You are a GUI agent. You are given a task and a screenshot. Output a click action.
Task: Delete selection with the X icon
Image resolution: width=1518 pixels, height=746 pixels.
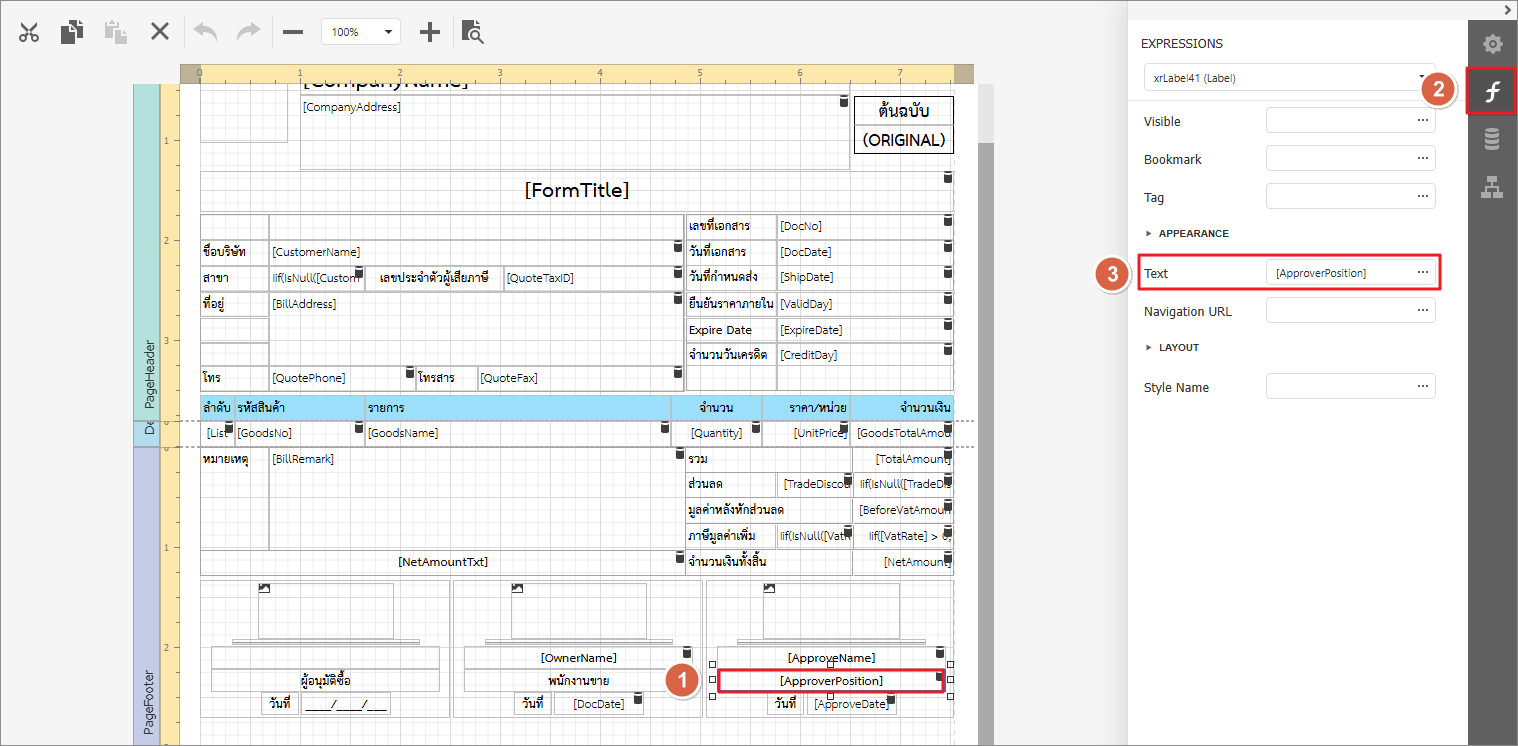160,32
